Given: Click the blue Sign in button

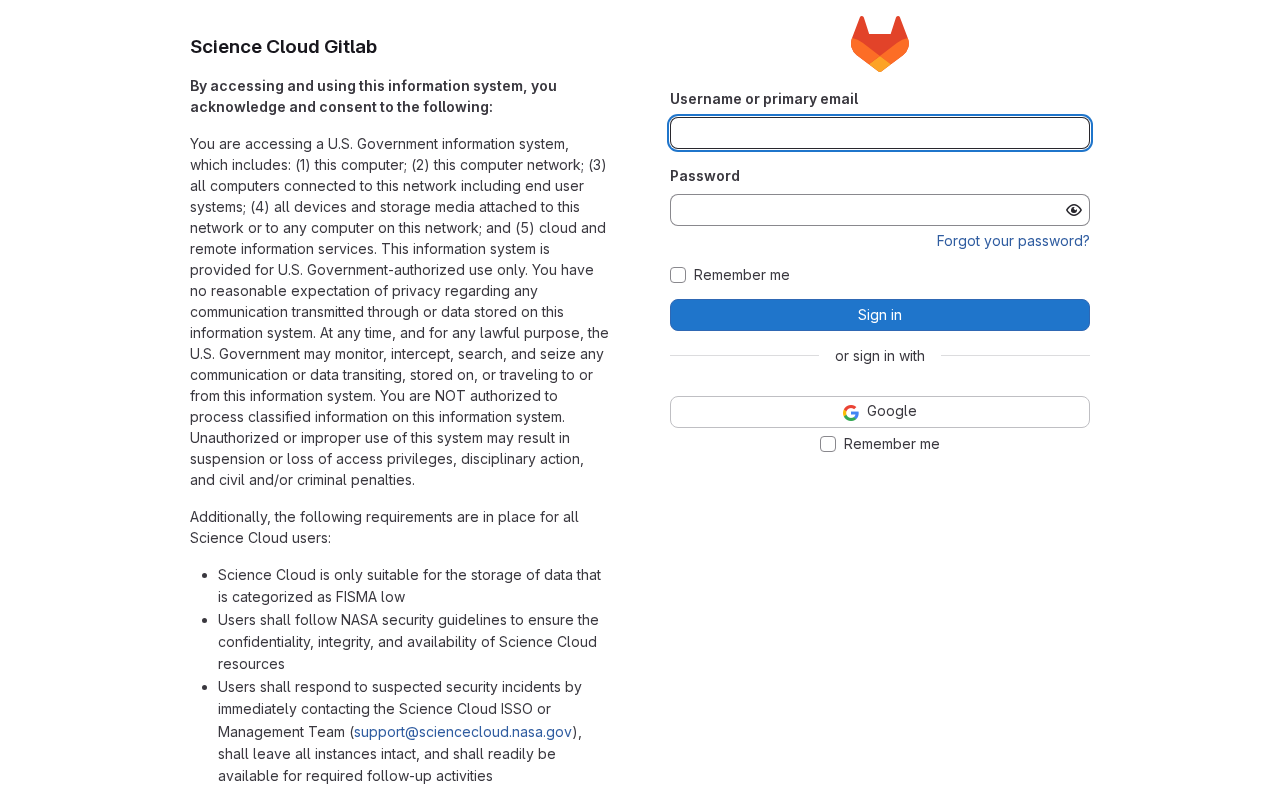Looking at the screenshot, I should coord(880,315).
